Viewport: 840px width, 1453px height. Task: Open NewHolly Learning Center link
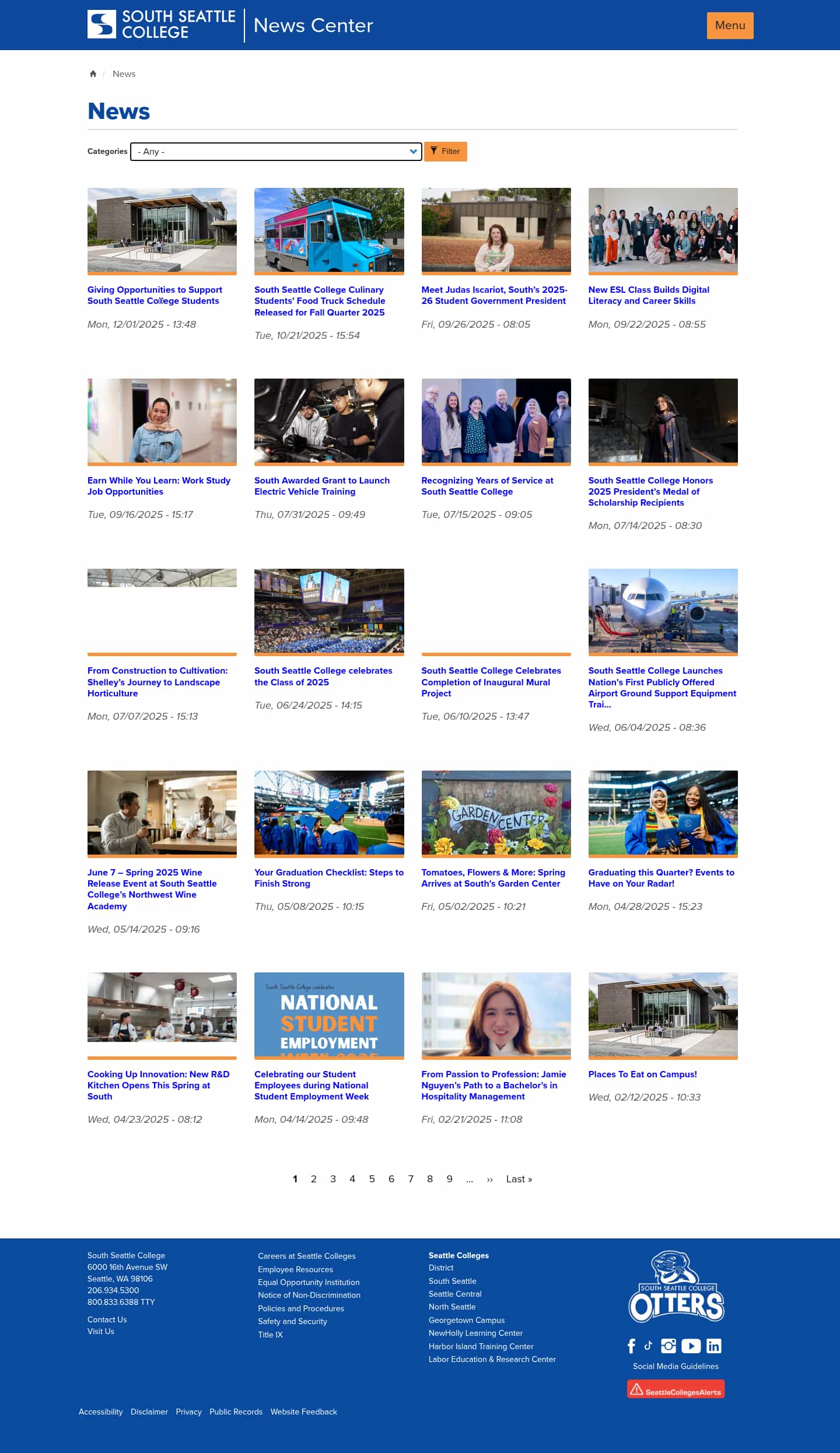[x=475, y=1333]
